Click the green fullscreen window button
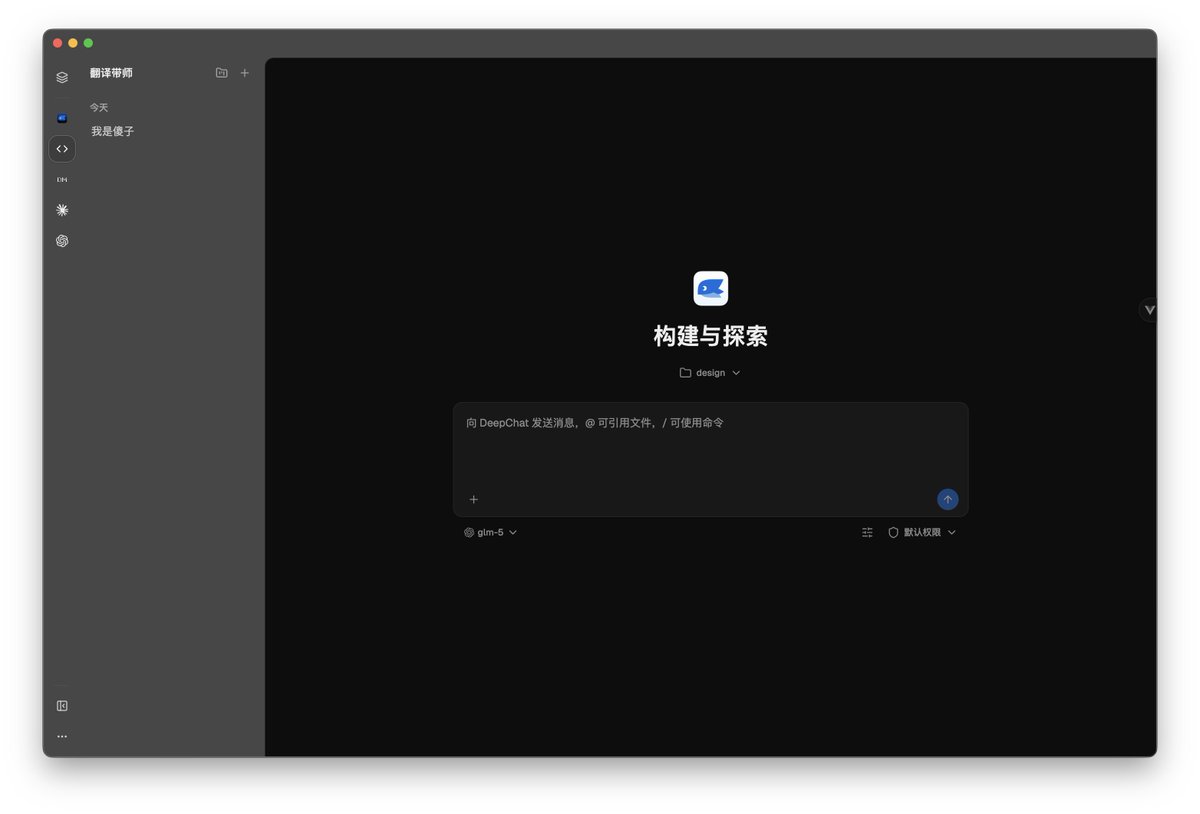This screenshot has width=1200, height=814. (x=88, y=43)
